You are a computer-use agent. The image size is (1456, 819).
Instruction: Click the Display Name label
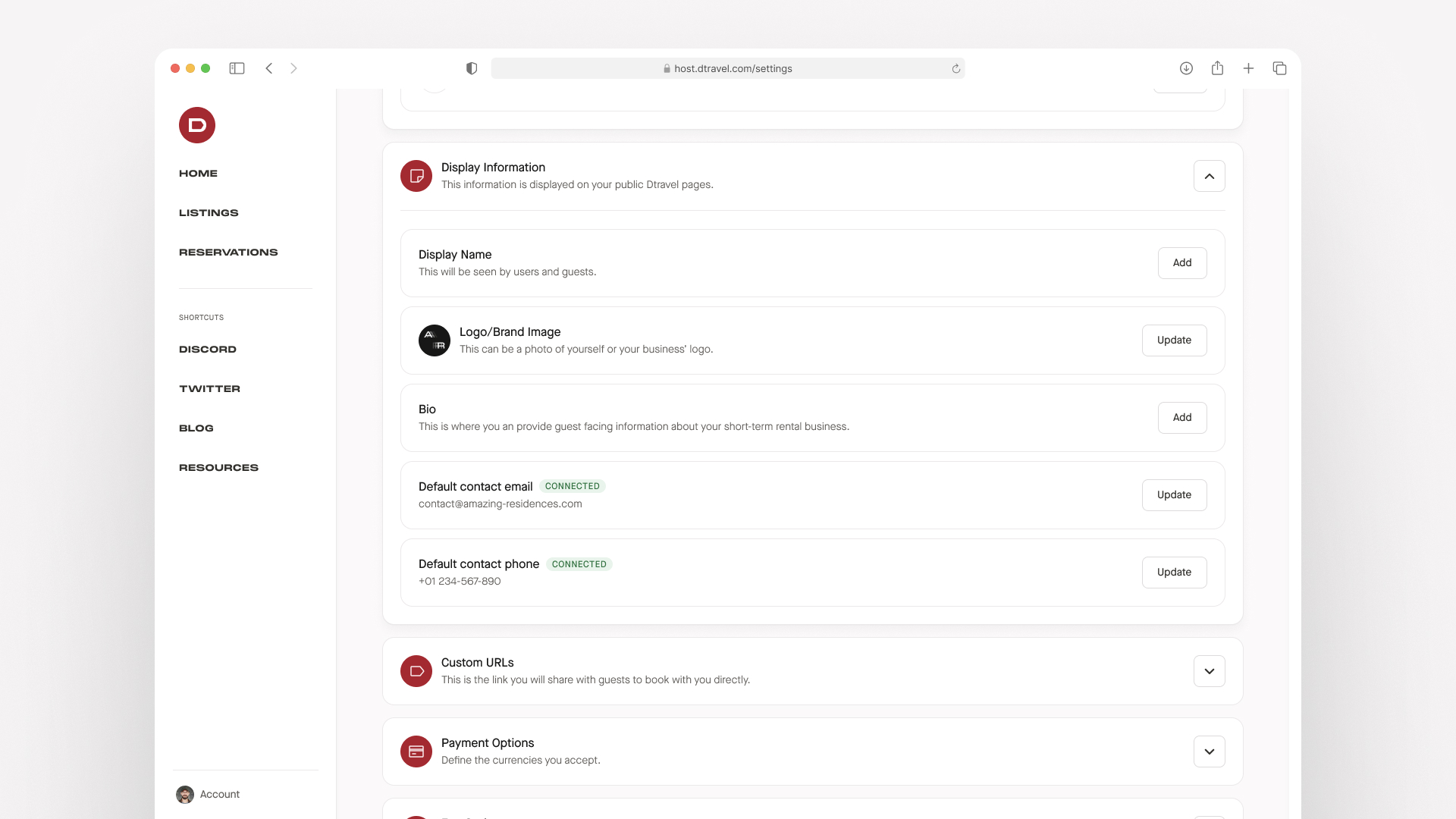pyautogui.click(x=455, y=255)
